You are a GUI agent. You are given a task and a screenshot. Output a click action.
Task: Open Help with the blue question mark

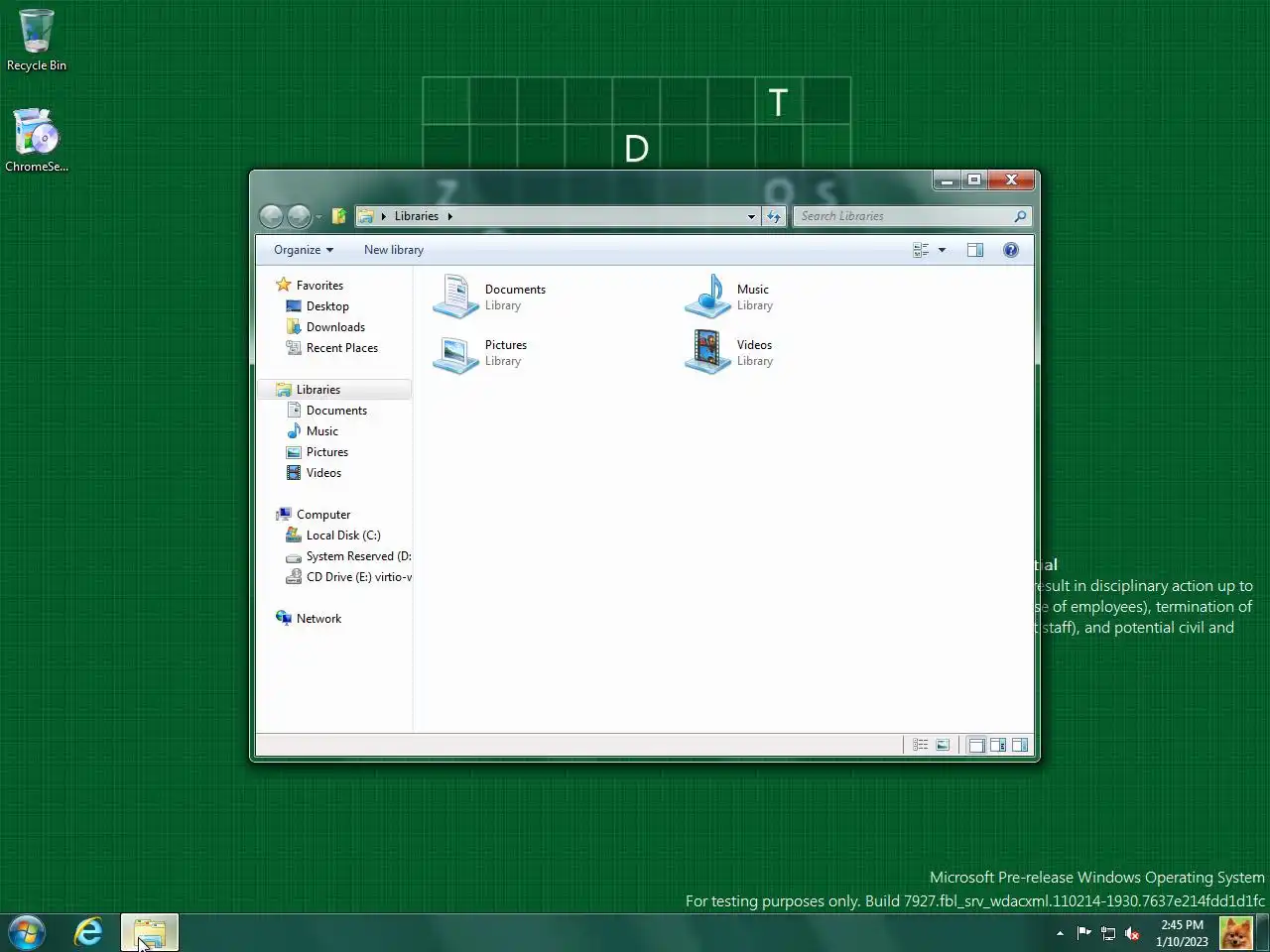click(1011, 250)
